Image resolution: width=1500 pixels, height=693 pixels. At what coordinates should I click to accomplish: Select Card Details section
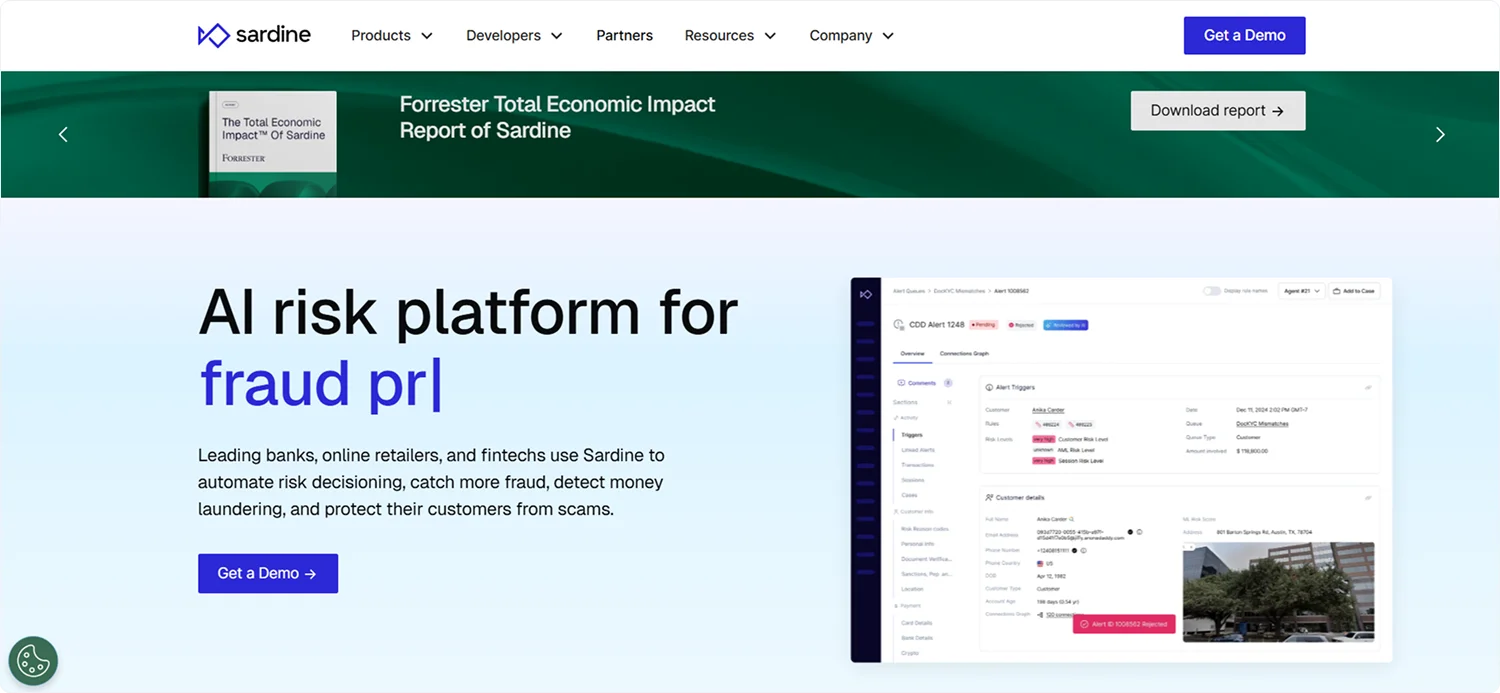point(917,623)
